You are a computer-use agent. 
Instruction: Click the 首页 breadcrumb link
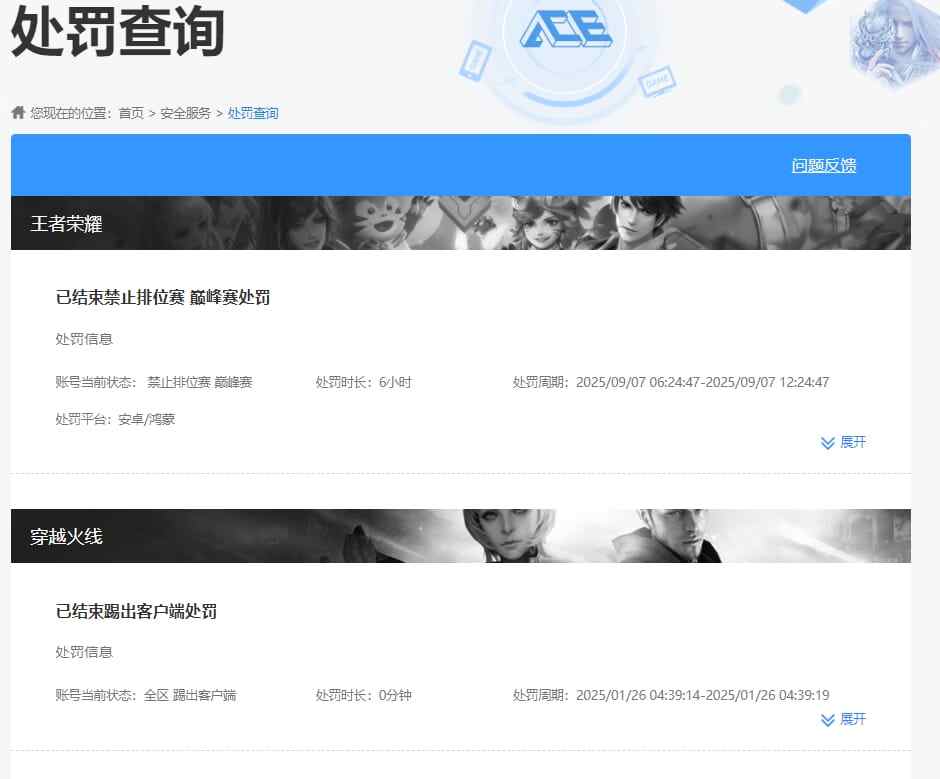[135, 112]
